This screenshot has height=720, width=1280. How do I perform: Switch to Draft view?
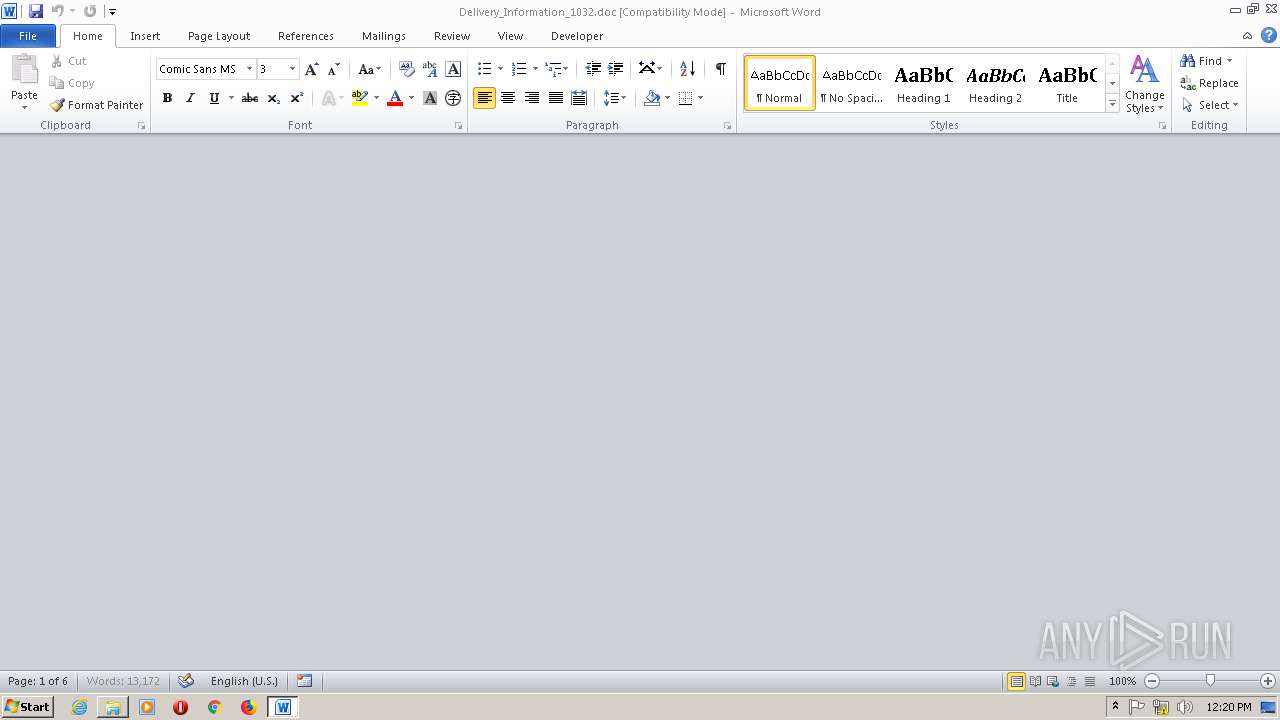[x=1089, y=681]
